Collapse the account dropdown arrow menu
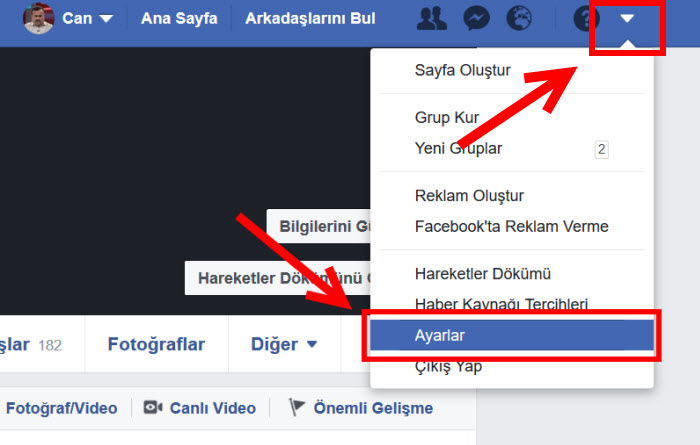This screenshot has width=700, height=445. coord(627,19)
